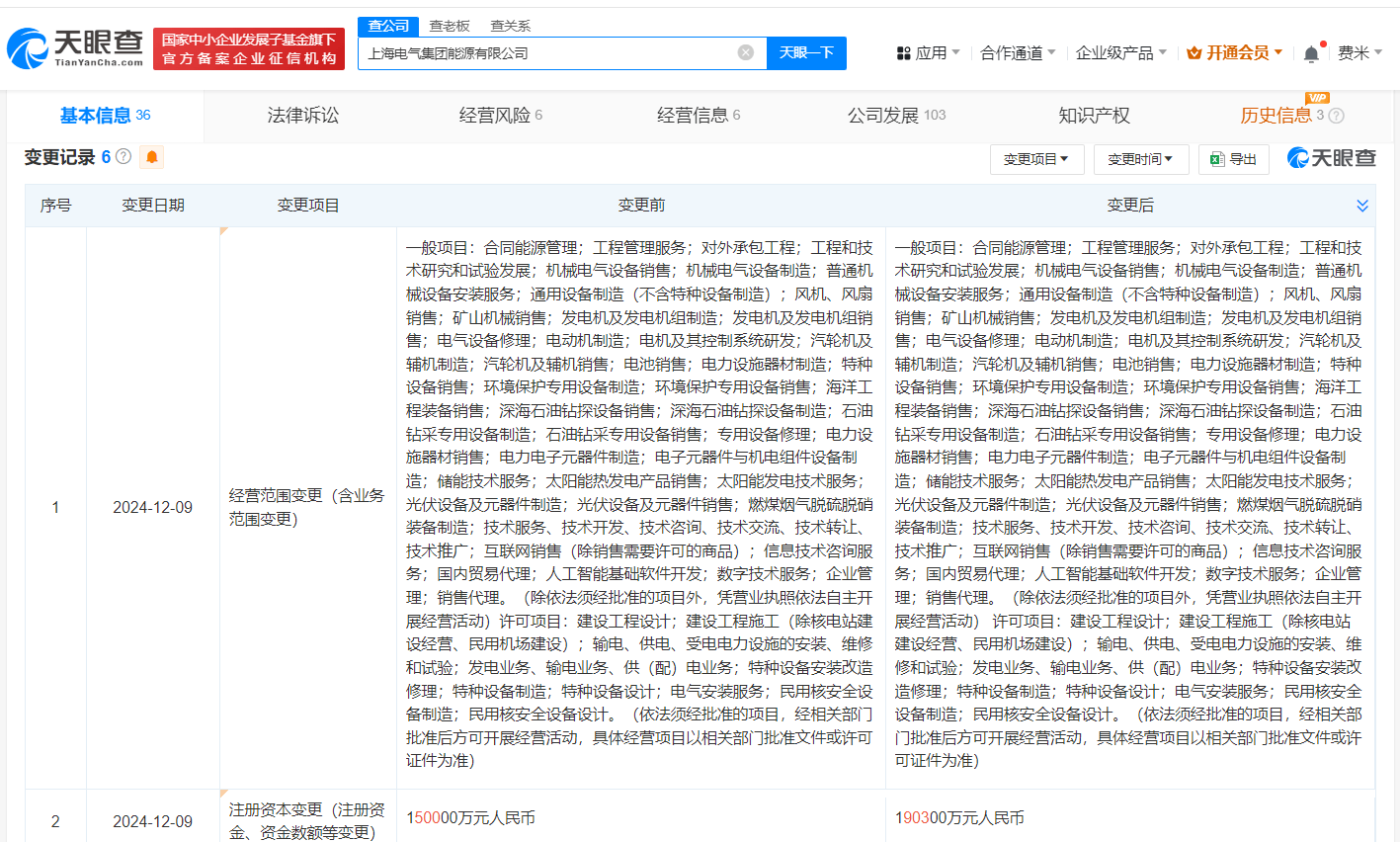Image resolution: width=1400 pixels, height=842 pixels.
Task: Open the 应用 apps grid menu
Action: click(x=927, y=52)
